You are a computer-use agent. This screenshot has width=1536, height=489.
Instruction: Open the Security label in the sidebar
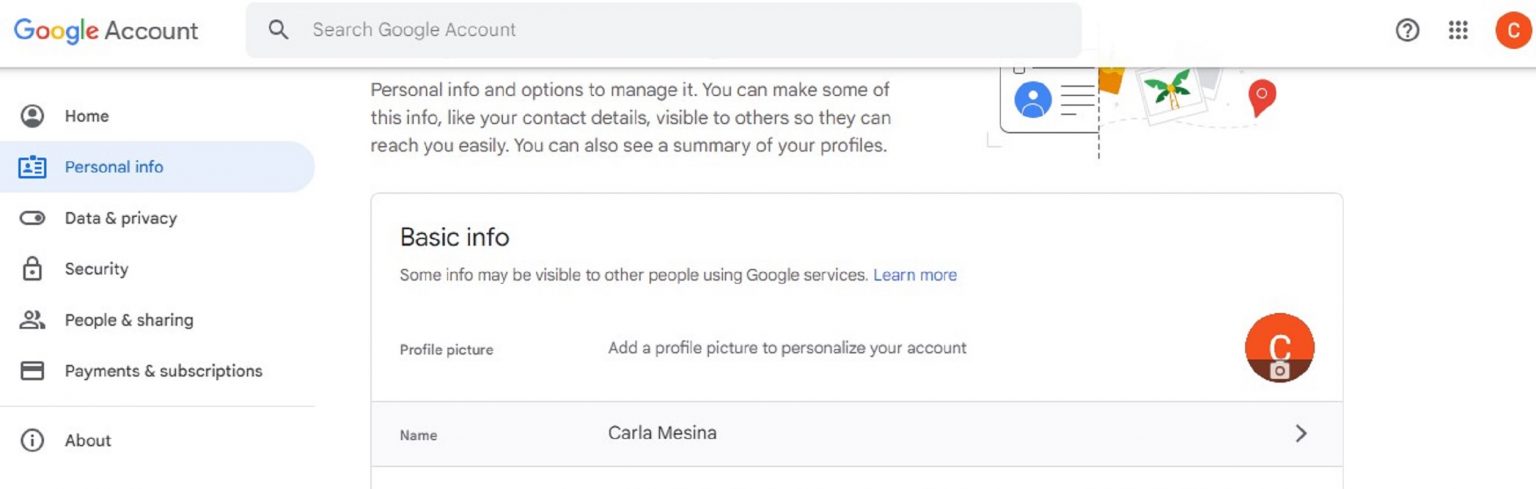[96, 269]
